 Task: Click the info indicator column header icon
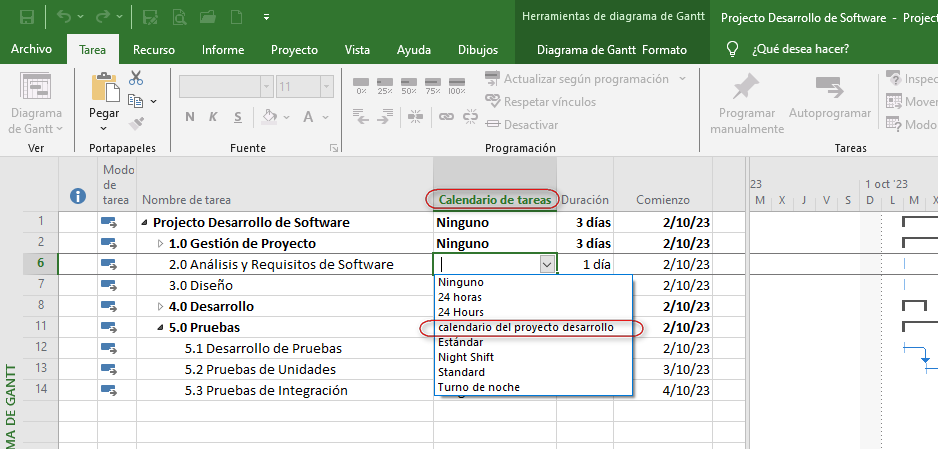(x=77, y=196)
